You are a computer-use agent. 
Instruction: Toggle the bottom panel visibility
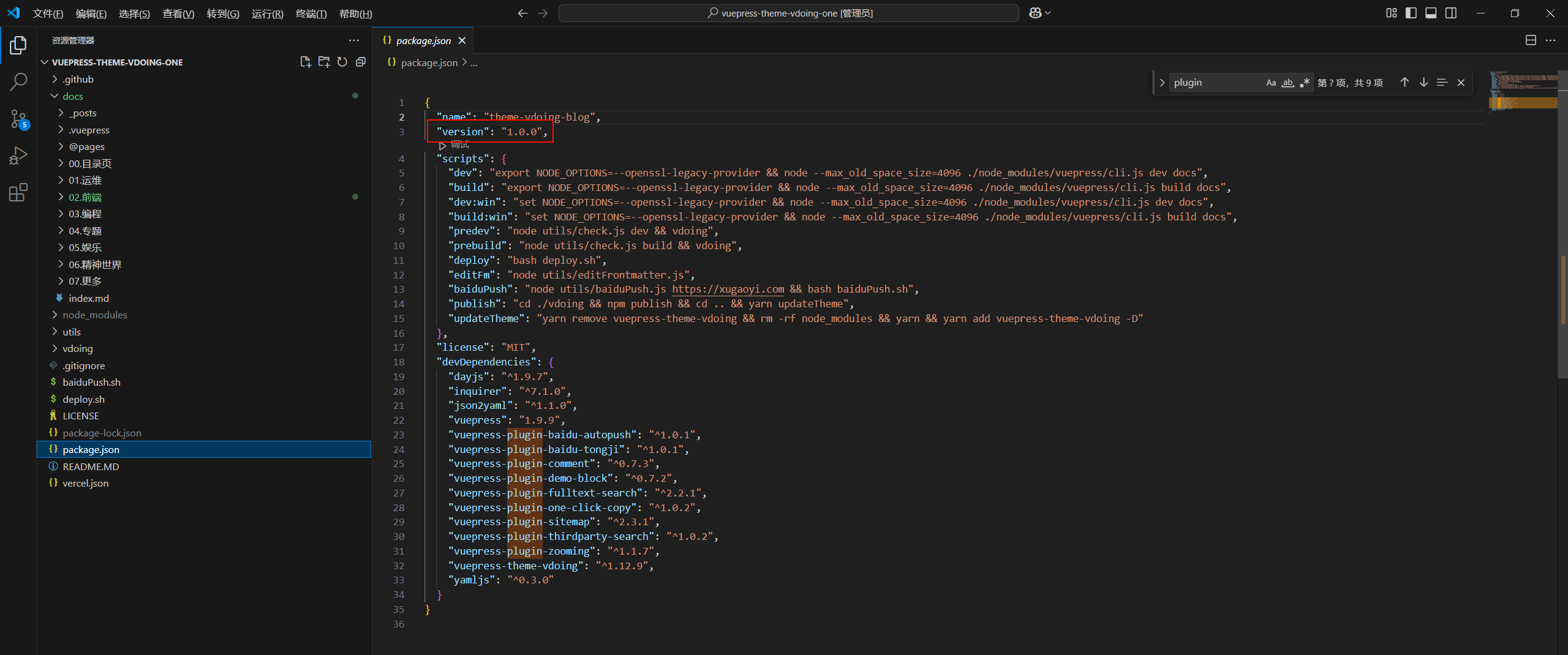pos(1431,13)
